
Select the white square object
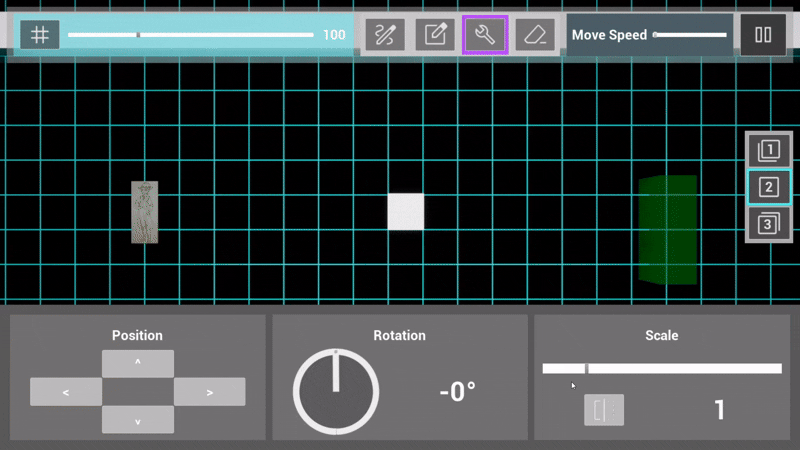[406, 212]
